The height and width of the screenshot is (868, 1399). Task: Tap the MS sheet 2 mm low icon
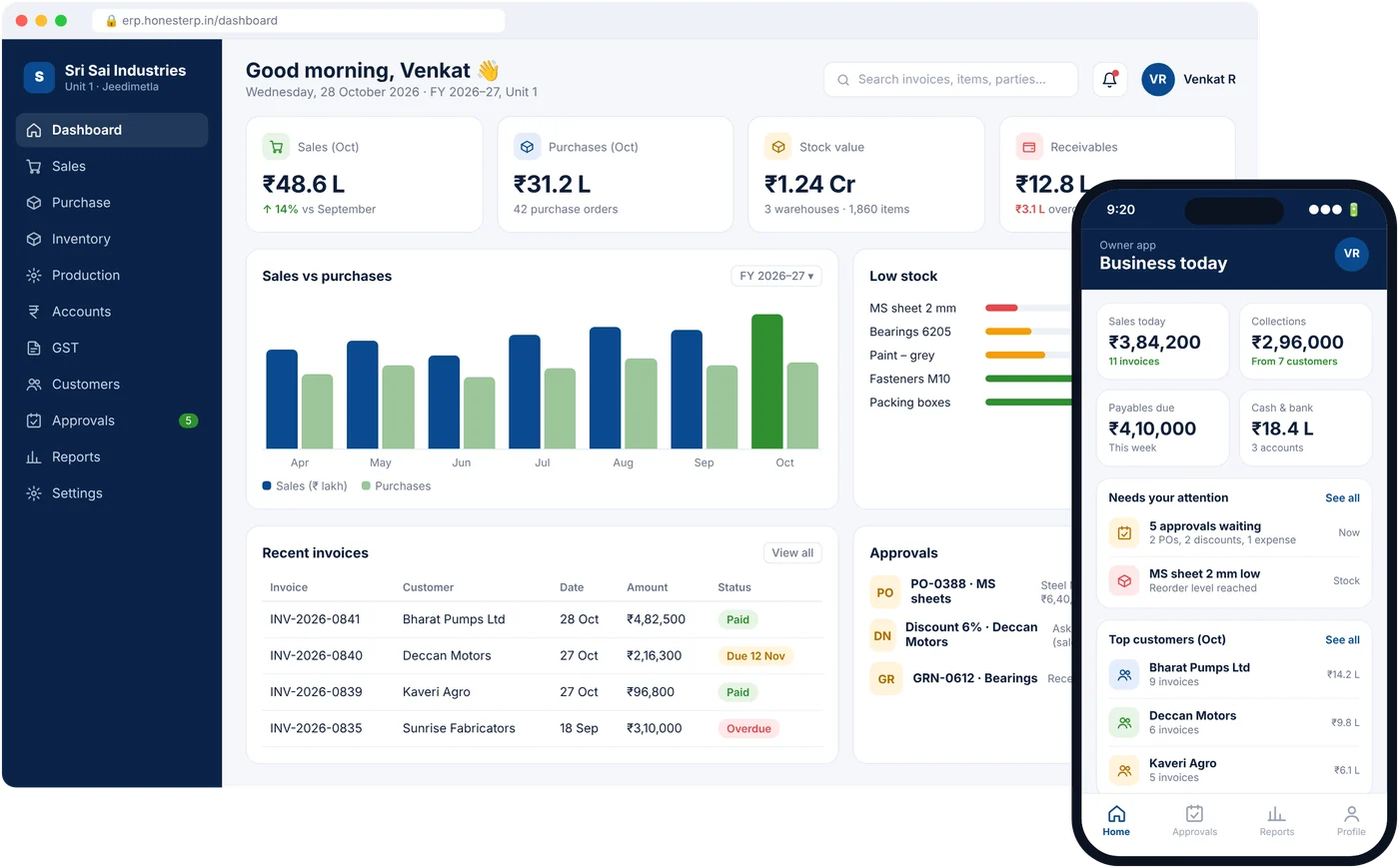click(x=1124, y=580)
